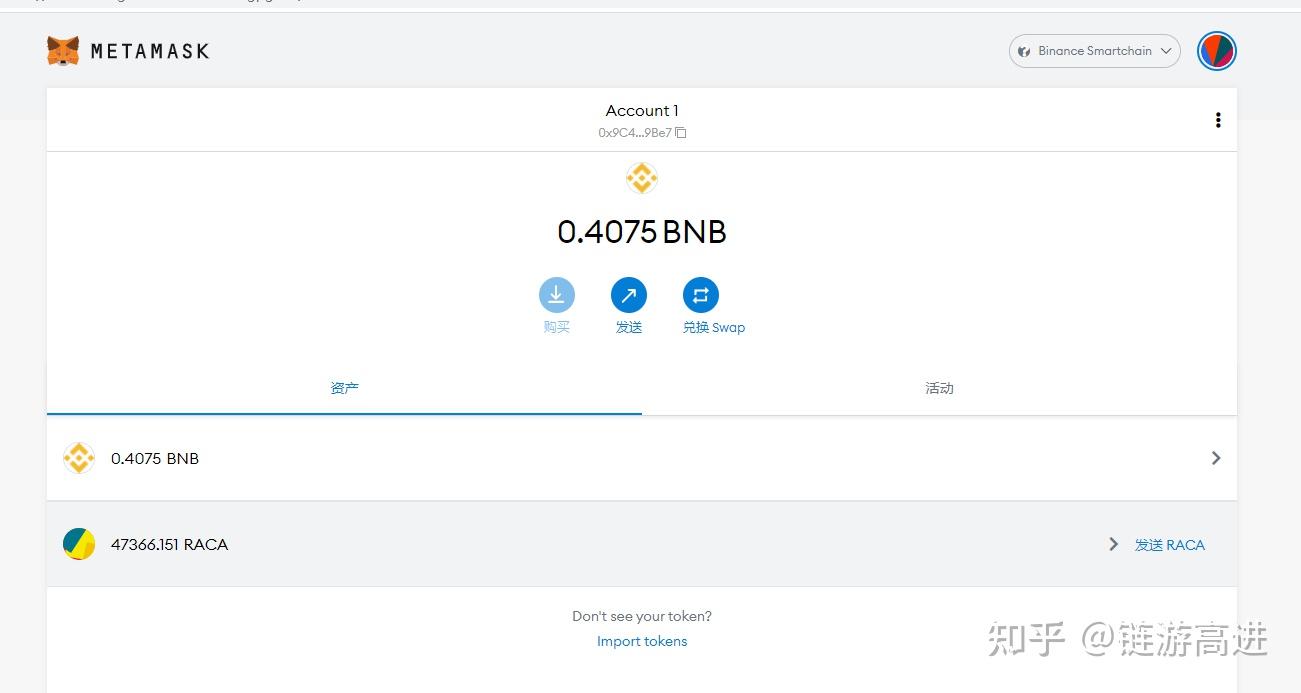The width and height of the screenshot is (1301, 693).
Task: Click the BNB asset row icon
Action: (x=79, y=458)
